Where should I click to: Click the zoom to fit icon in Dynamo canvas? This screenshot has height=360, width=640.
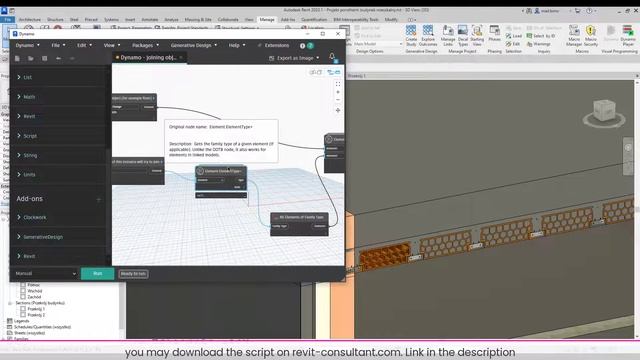[x=338, y=84]
